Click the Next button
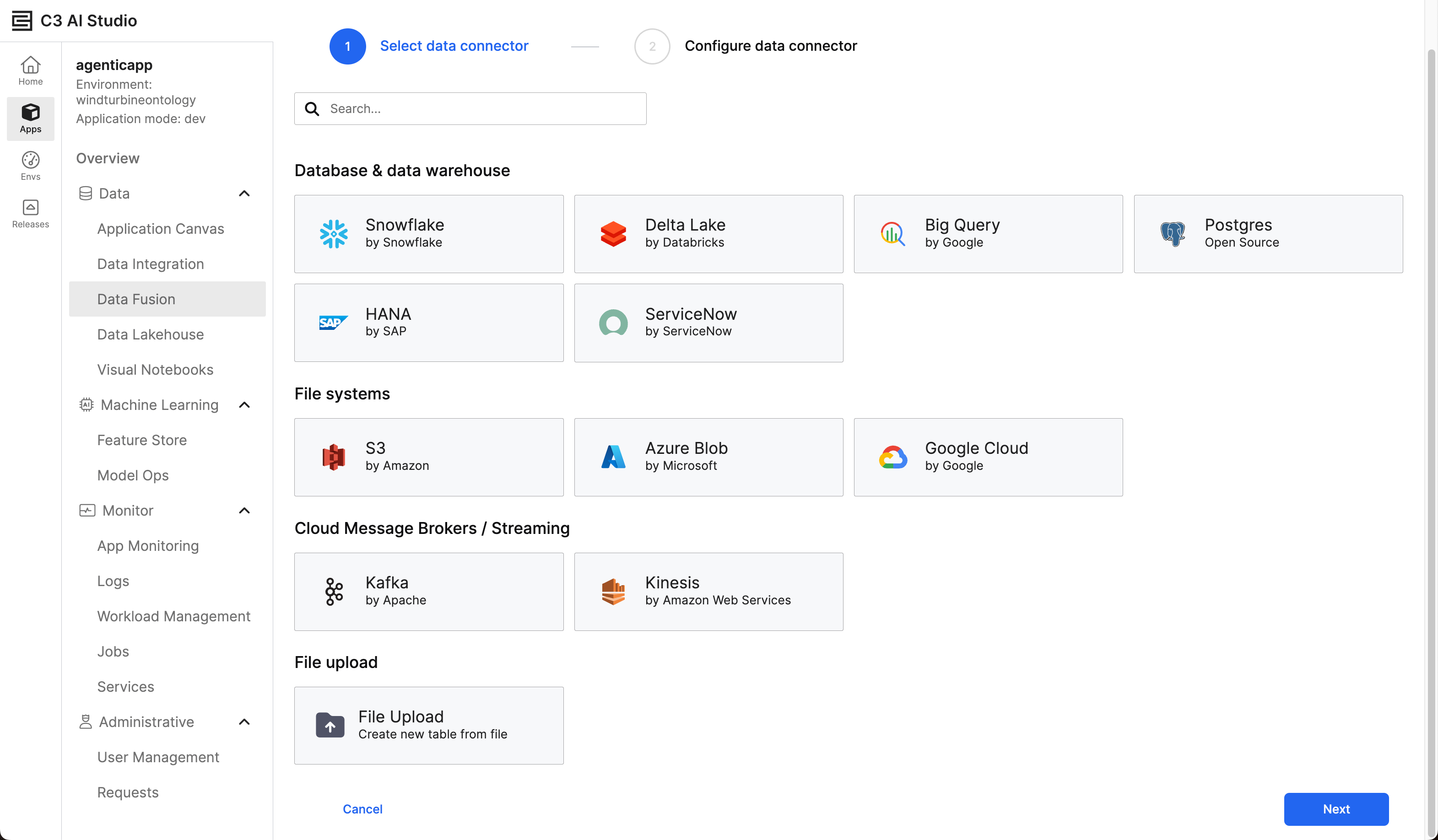This screenshot has height=840, width=1438. [x=1335, y=808]
